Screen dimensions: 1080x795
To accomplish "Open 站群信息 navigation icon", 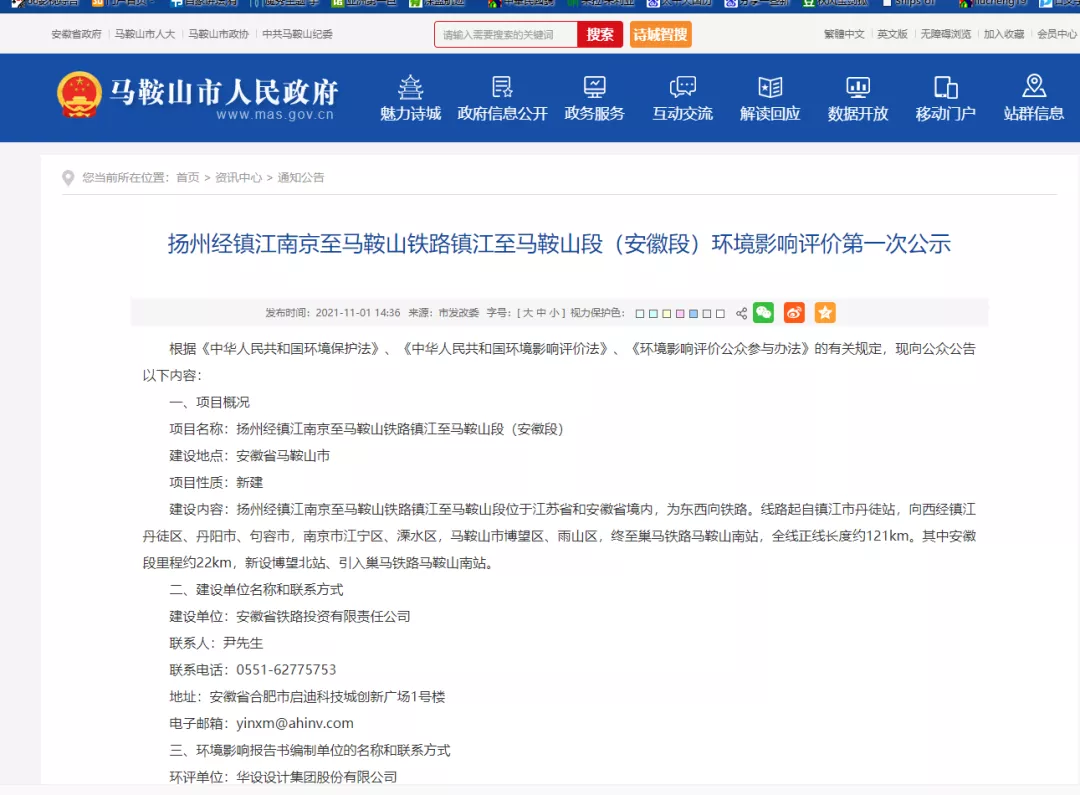I will pyautogui.click(x=1034, y=87).
